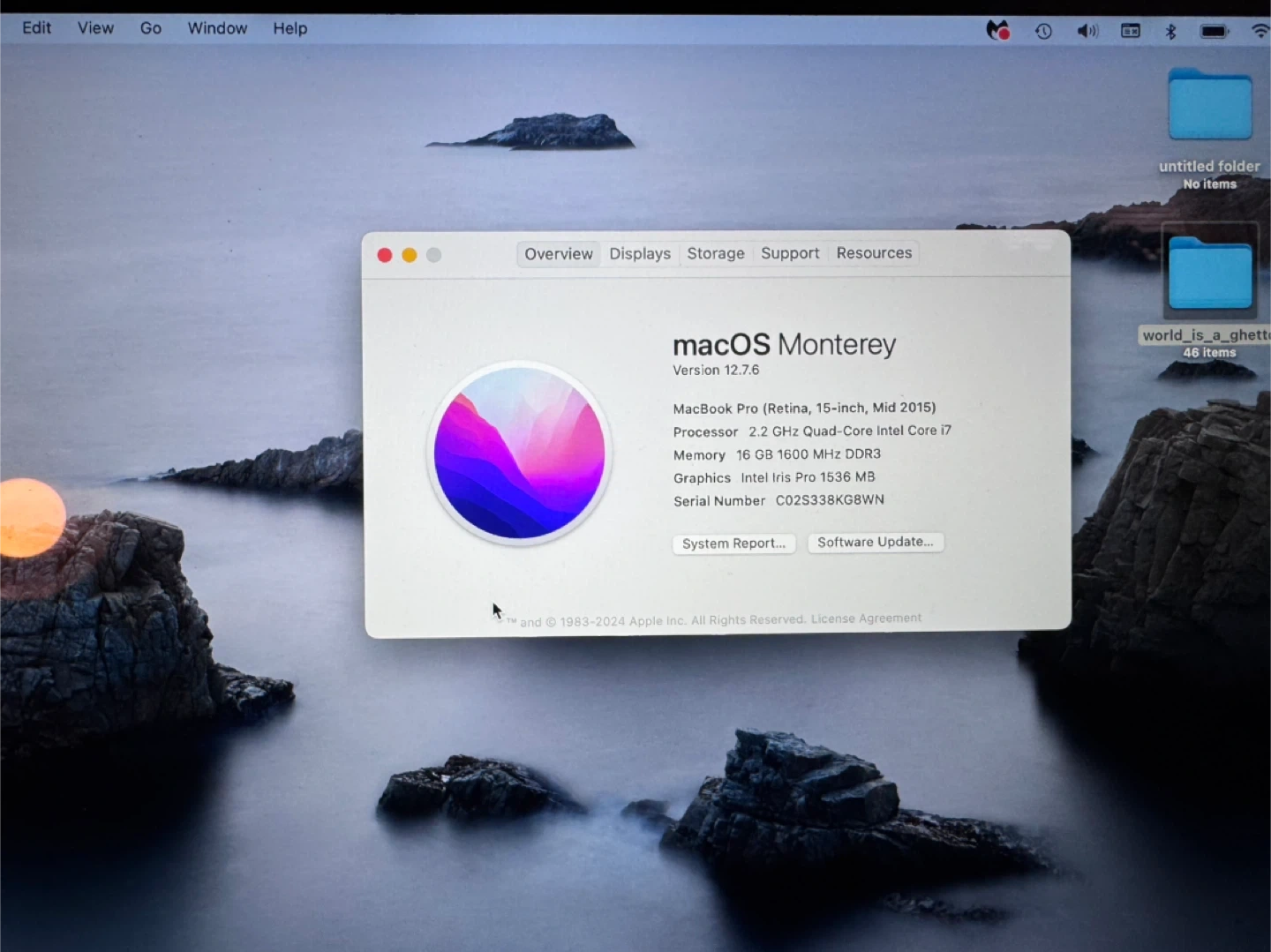The image size is (1271, 952).
Task: Click the keyboard input viewer icon
Action: point(1130,31)
